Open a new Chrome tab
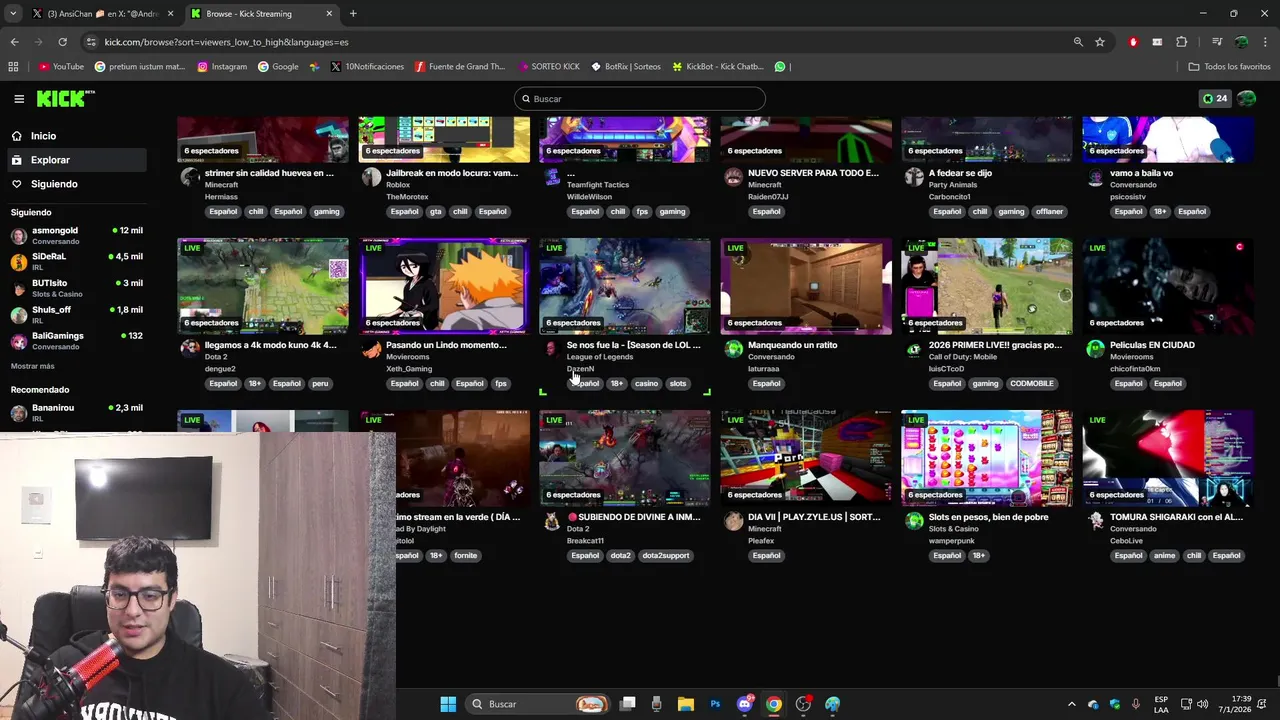The height and width of the screenshot is (720, 1280). pyautogui.click(x=353, y=14)
